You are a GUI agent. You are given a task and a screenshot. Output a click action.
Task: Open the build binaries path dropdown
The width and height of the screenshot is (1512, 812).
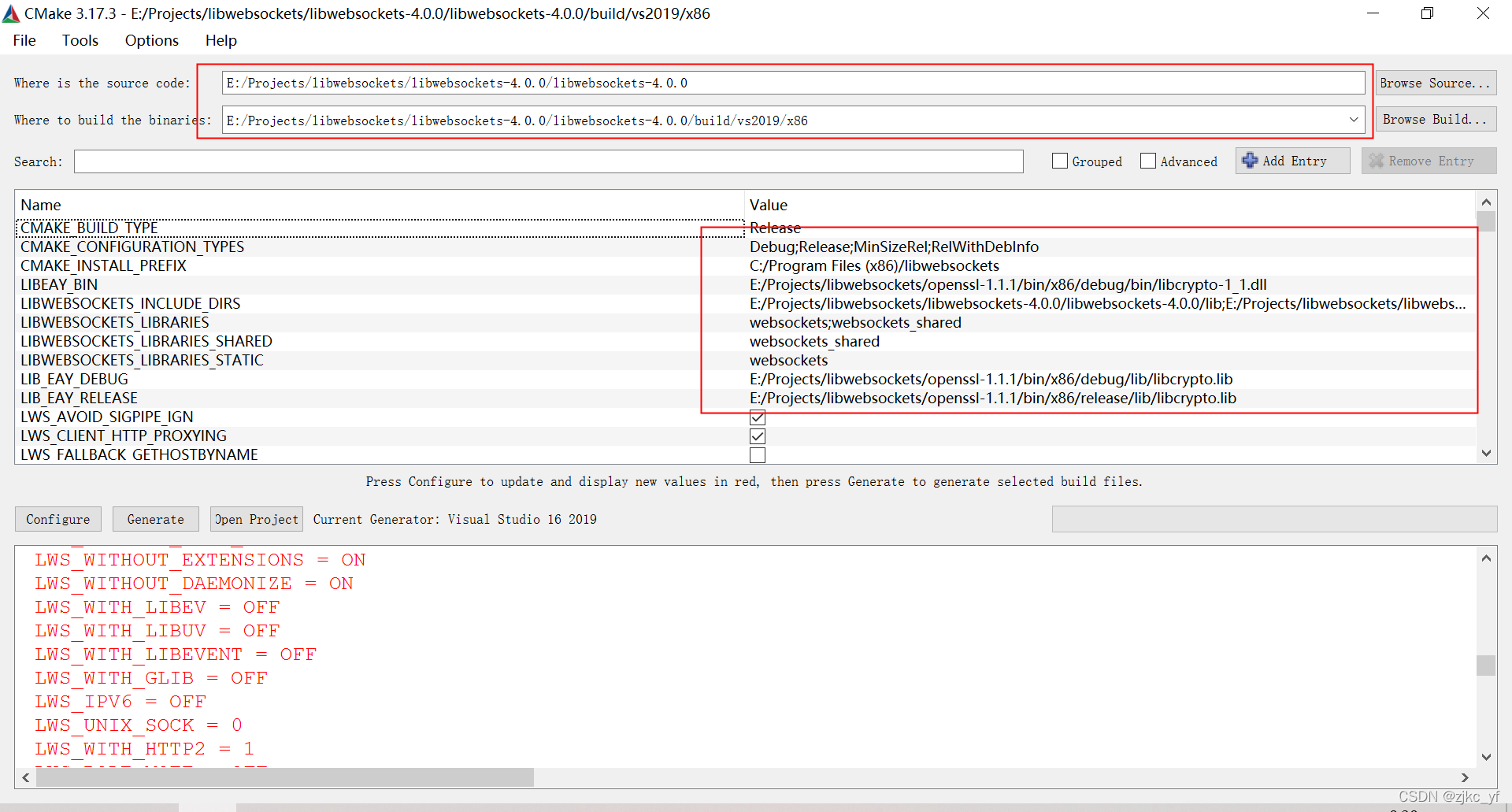(x=1354, y=120)
